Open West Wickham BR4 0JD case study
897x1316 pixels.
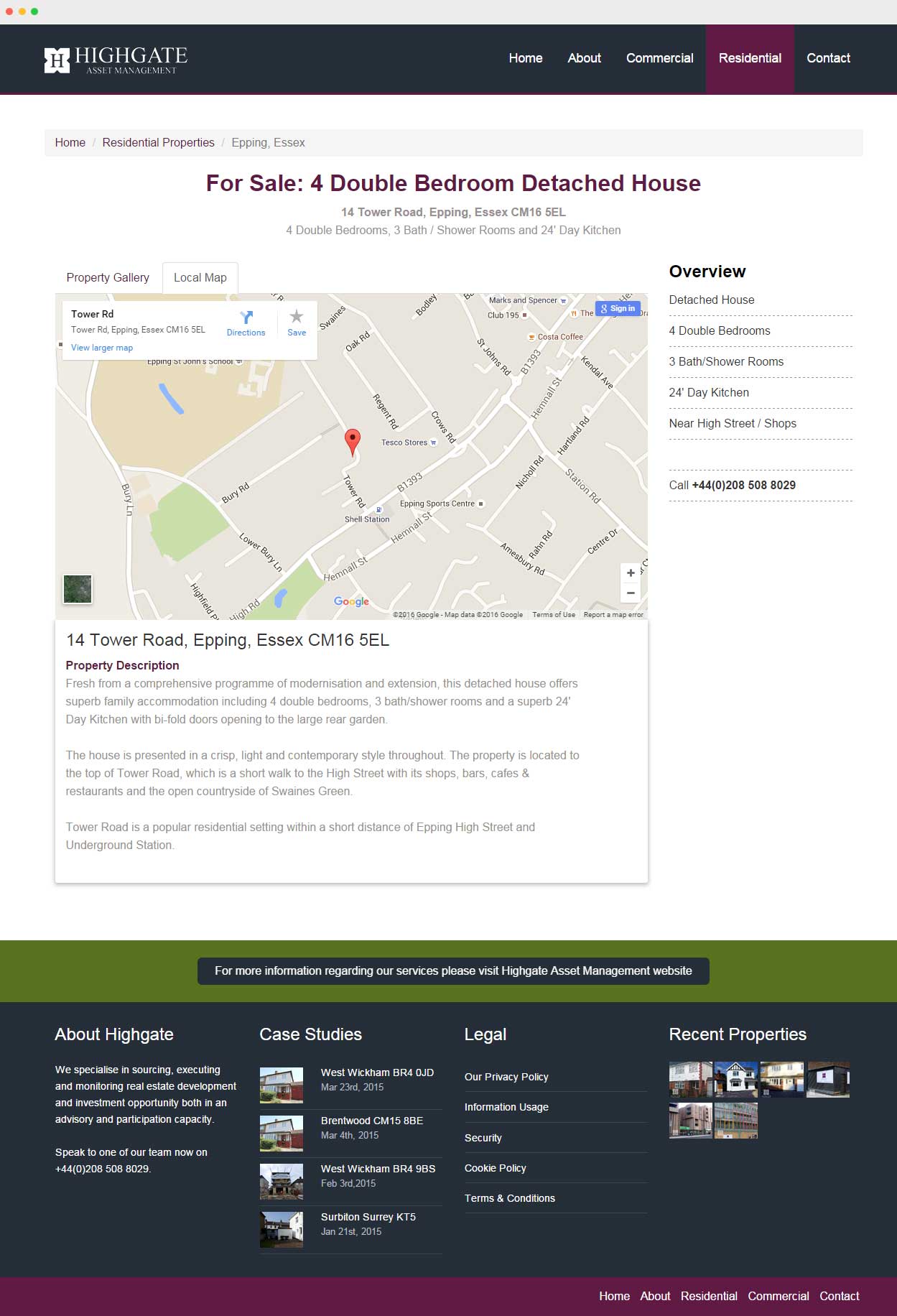point(377,1072)
